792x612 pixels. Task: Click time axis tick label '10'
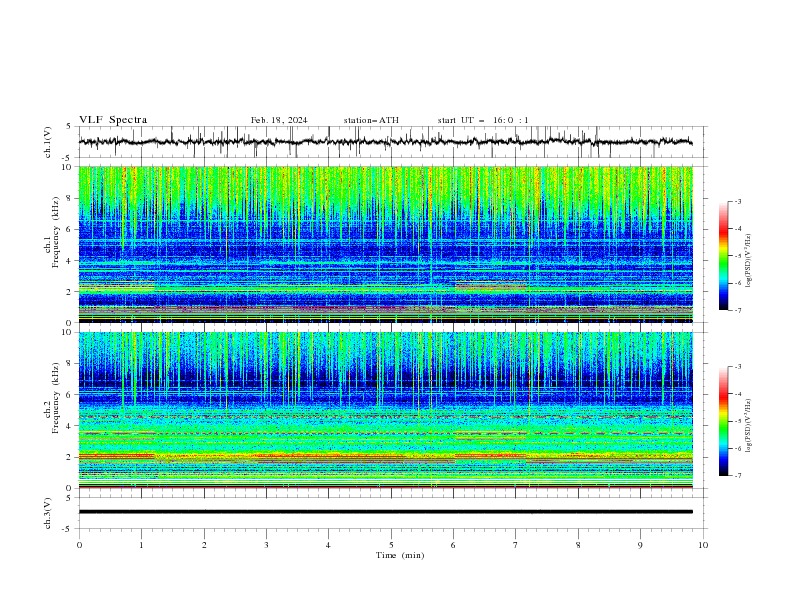click(x=703, y=545)
